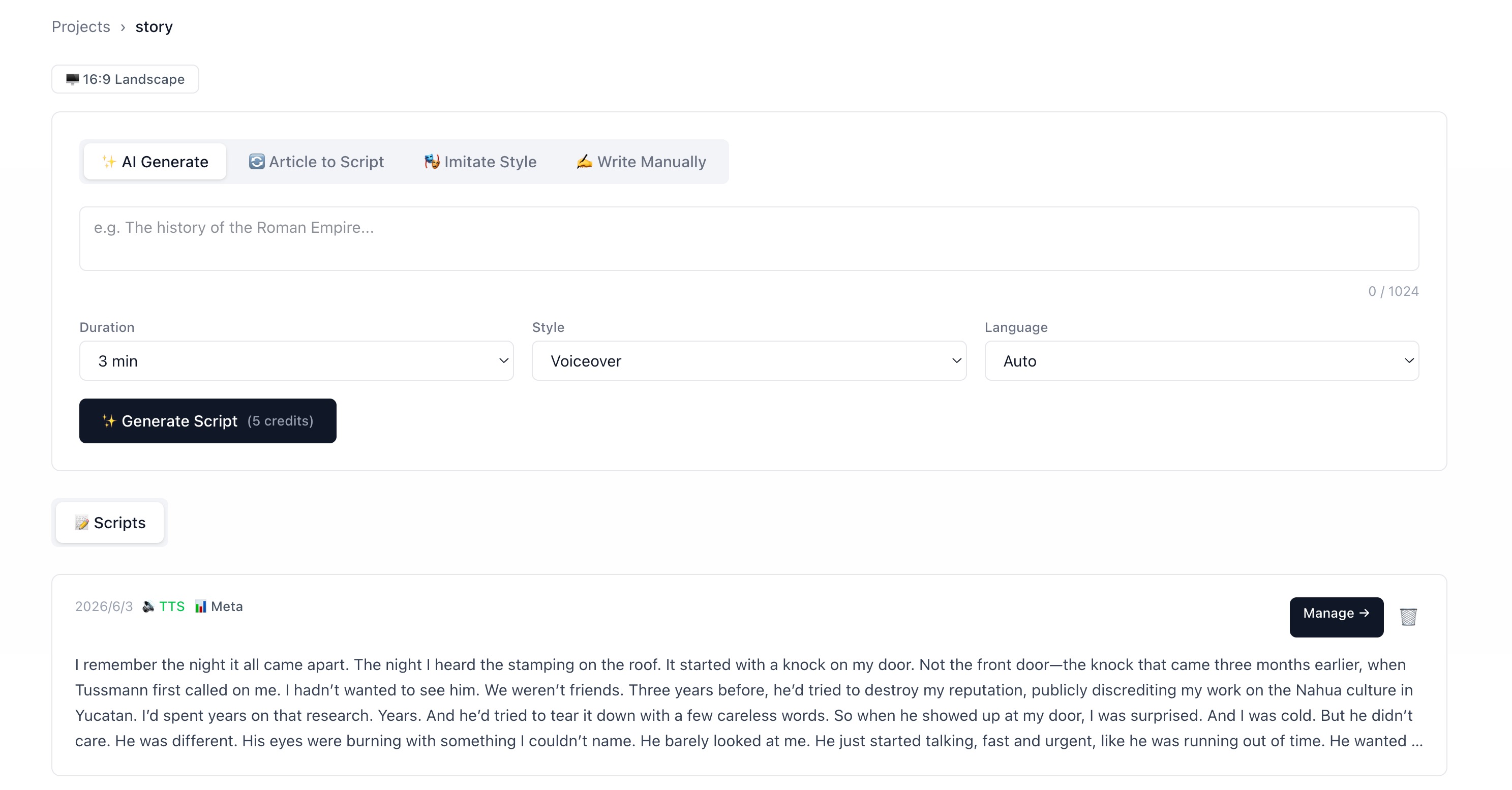1512x790 pixels.
Task: Click the Style field label
Action: 548,327
